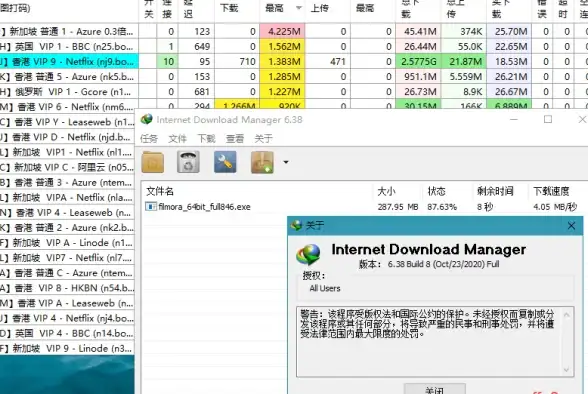Click the All Users license text
Viewport: 588px width, 394px height.
(x=325, y=288)
